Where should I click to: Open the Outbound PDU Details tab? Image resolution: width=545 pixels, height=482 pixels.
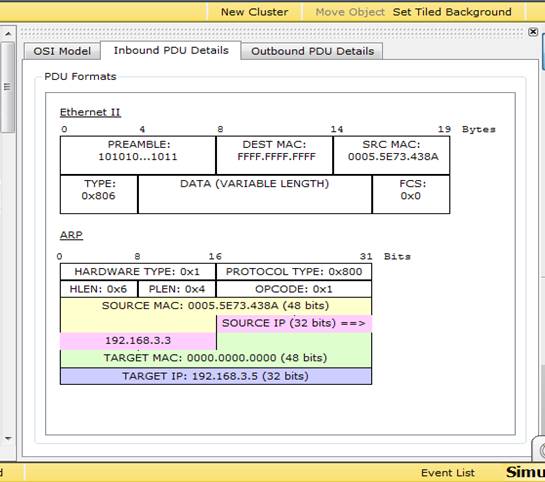tap(312, 51)
